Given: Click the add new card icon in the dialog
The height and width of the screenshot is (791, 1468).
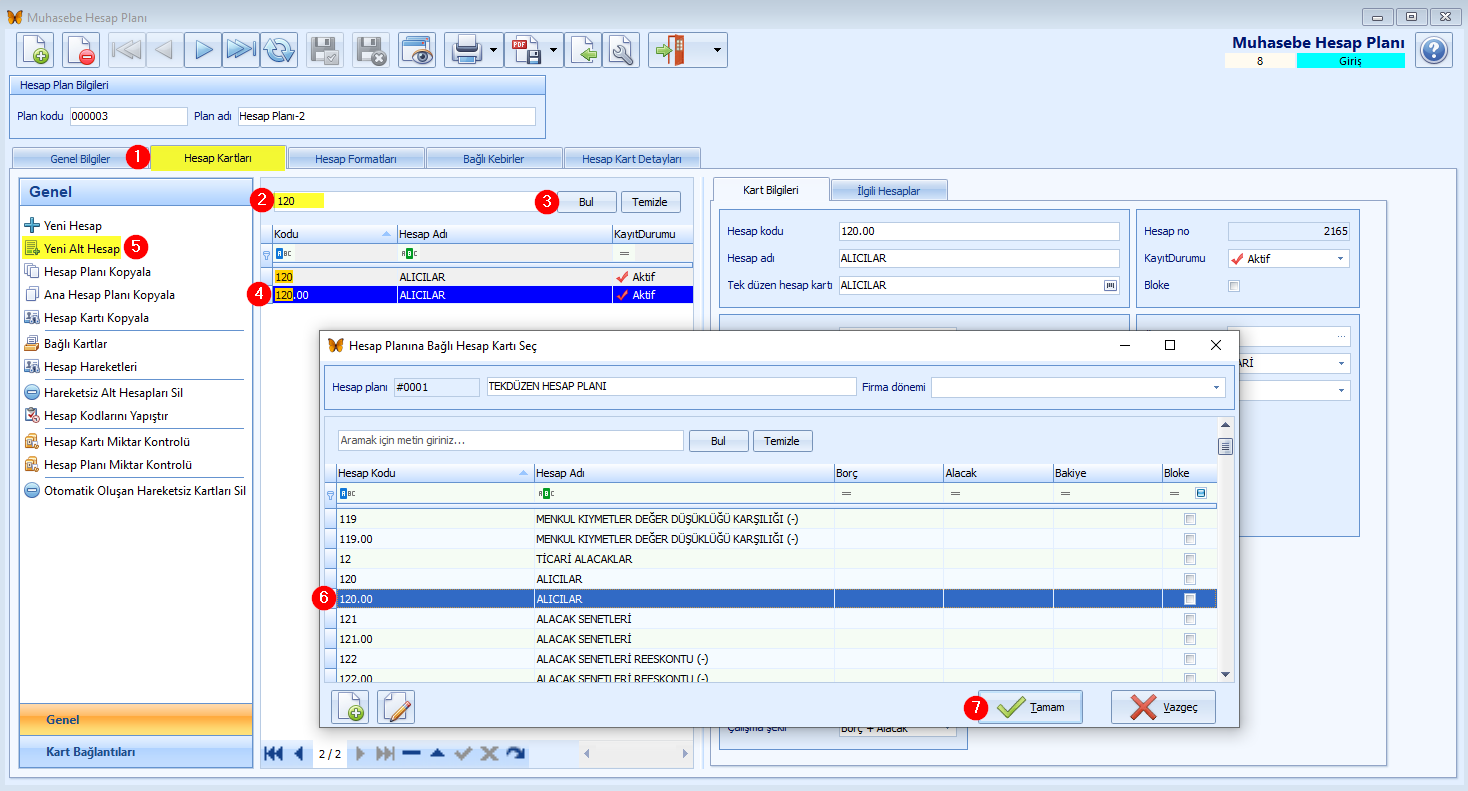Looking at the screenshot, I should tap(350, 707).
